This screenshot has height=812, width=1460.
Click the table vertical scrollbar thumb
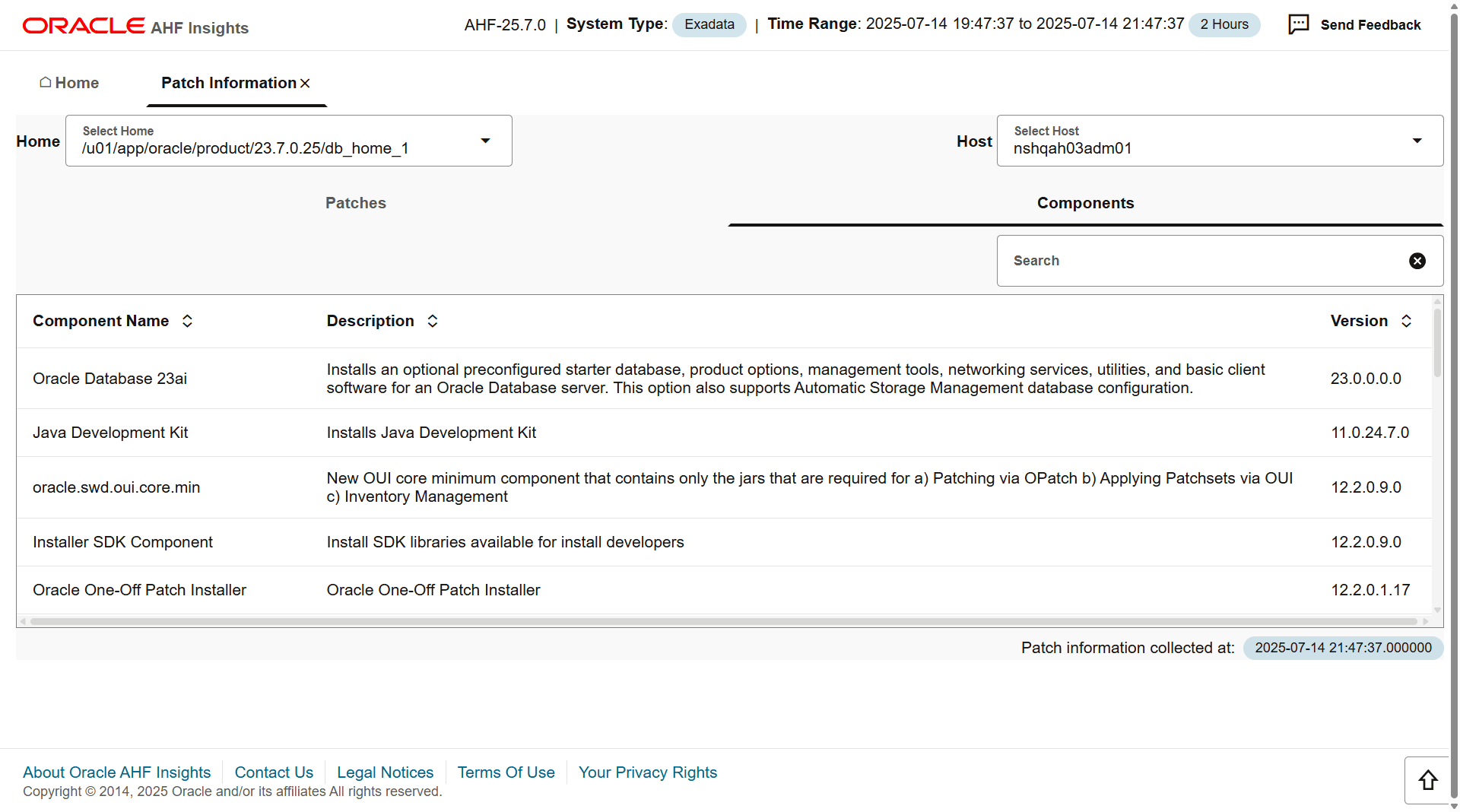click(1437, 342)
